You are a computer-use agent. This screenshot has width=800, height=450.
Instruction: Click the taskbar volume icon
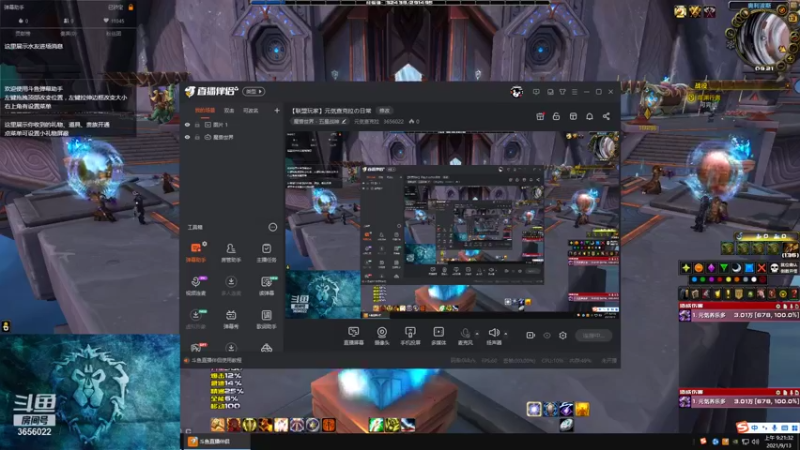click(x=755, y=441)
